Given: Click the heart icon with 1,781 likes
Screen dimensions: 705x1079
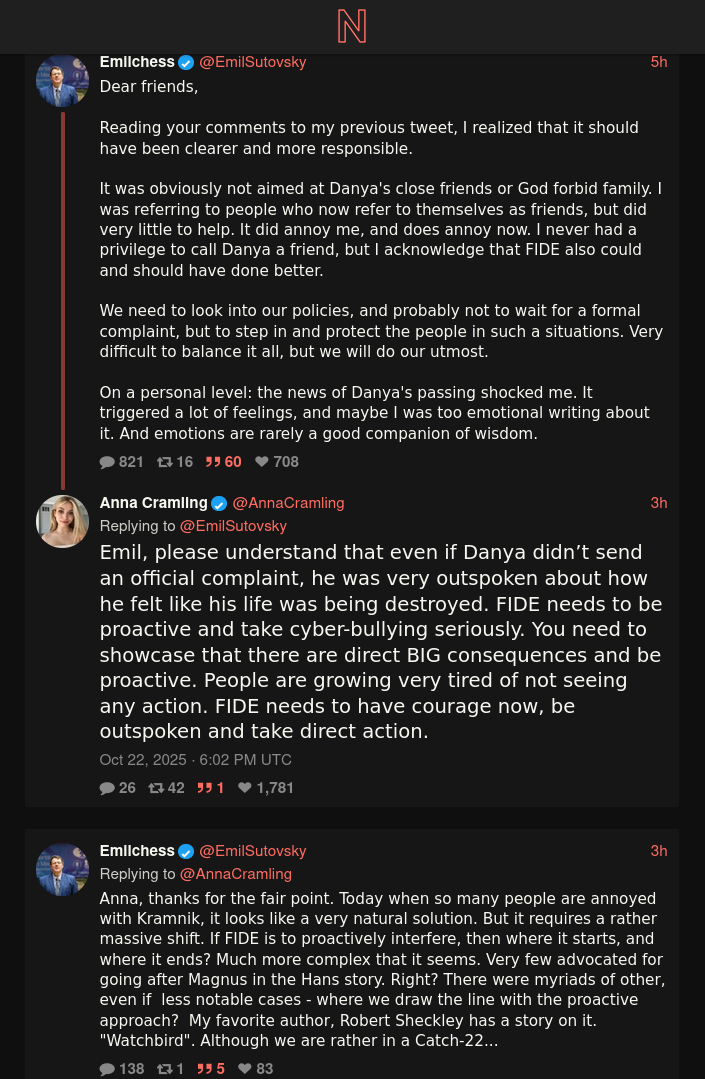Looking at the screenshot, I should (x=245, y=788).
